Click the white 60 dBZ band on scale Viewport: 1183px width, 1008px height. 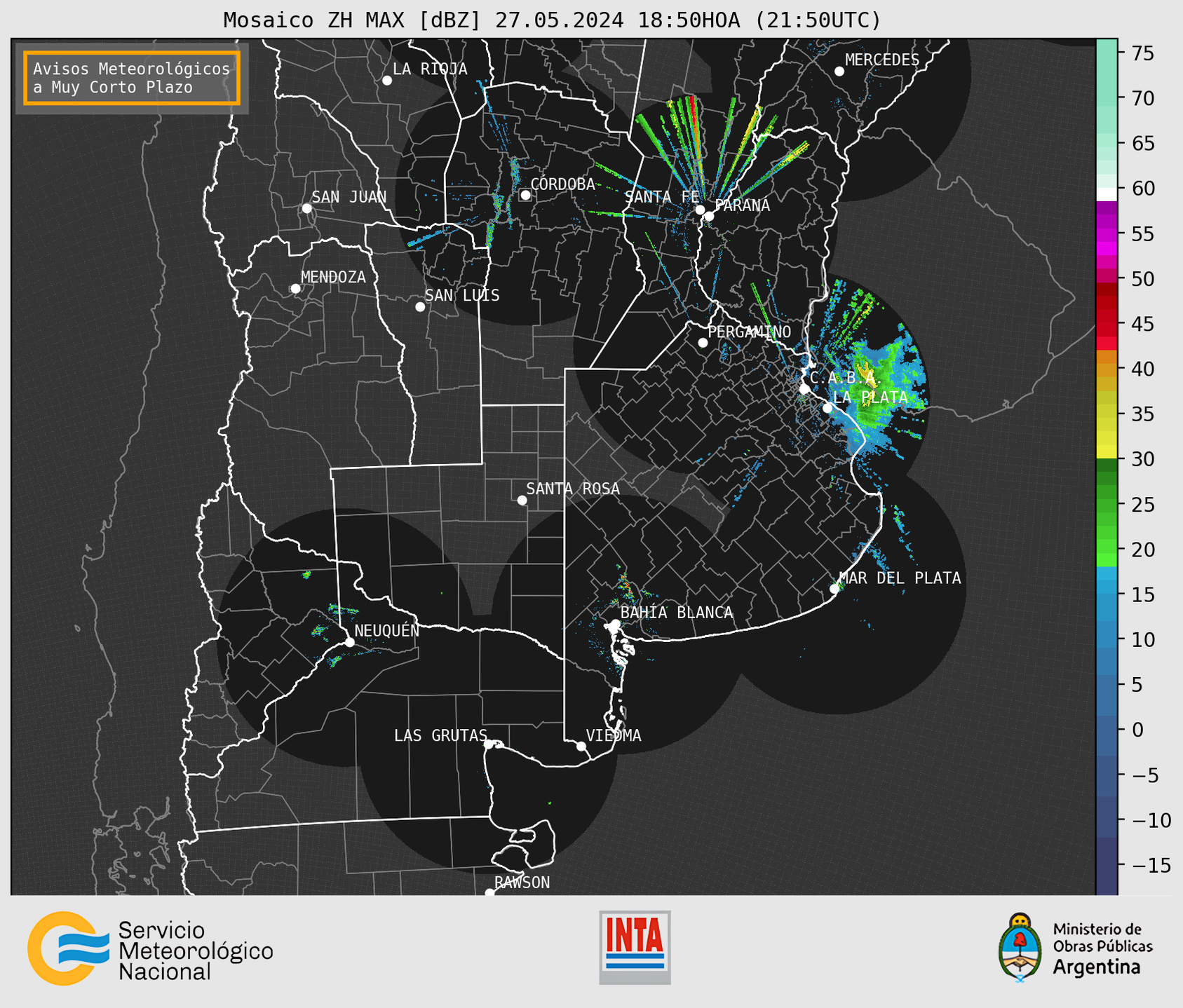click(1107, 194)
